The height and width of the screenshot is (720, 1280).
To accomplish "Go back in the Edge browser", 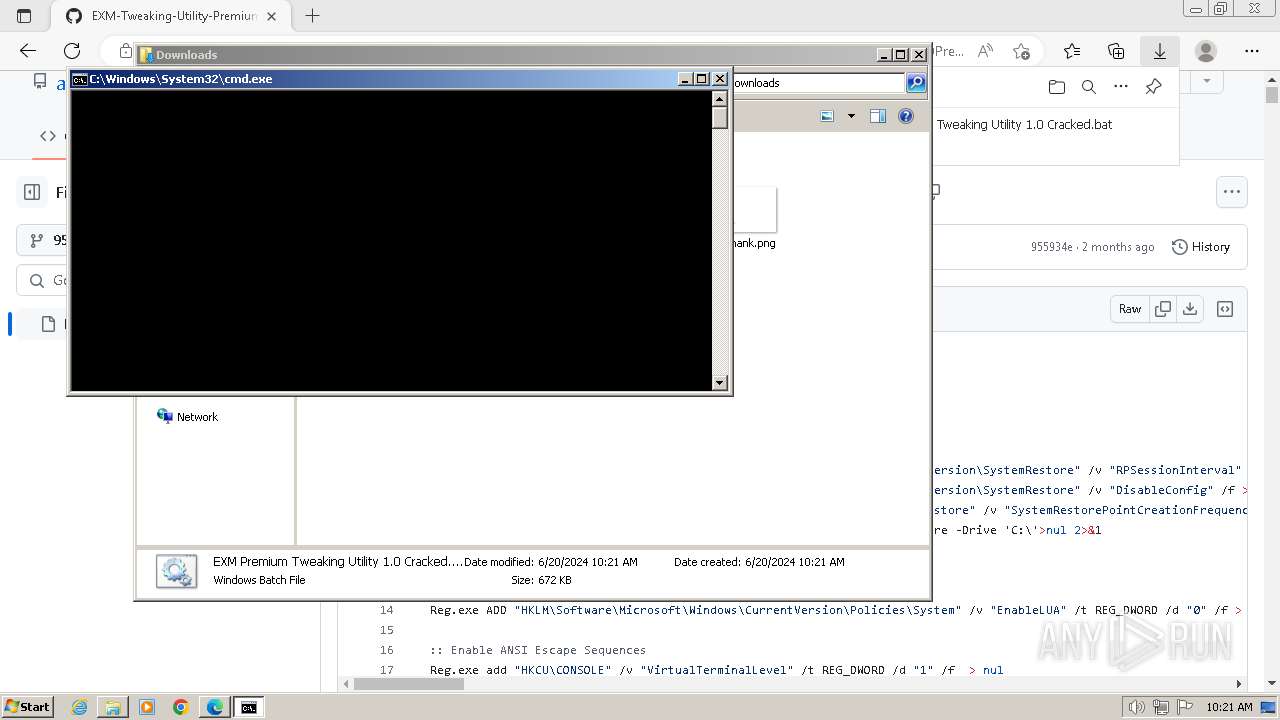I will (28, 51).
